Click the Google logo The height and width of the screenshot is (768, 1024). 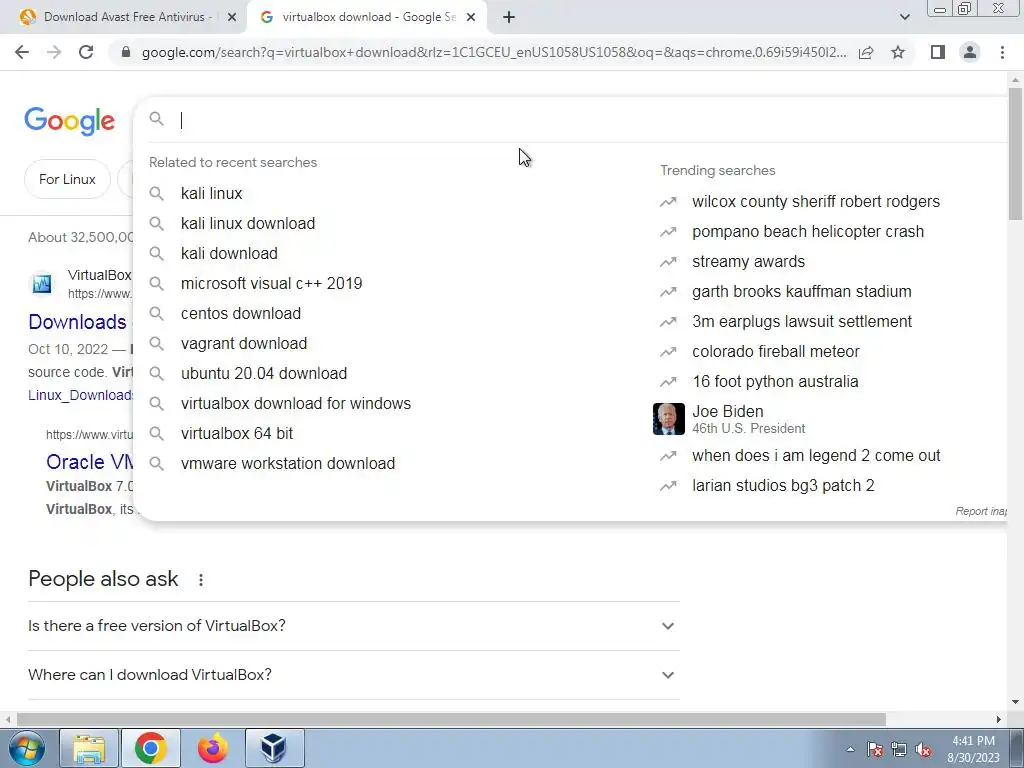coord(70,121)
